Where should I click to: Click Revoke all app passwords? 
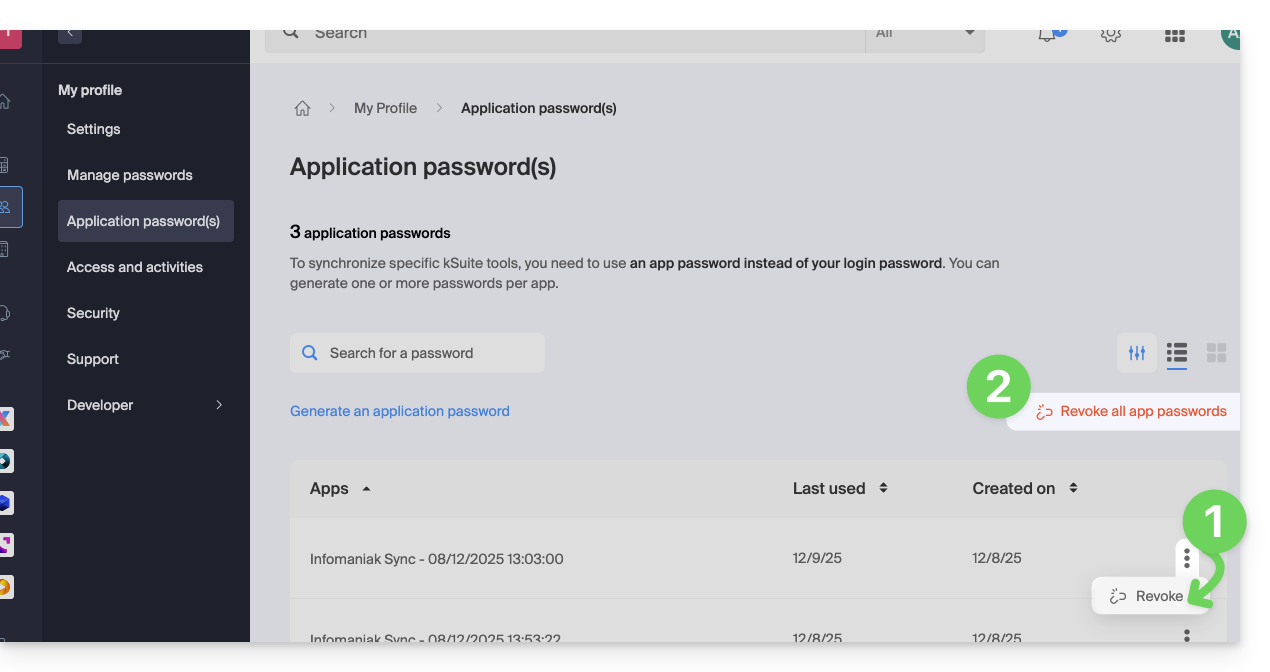[1132, 411]
